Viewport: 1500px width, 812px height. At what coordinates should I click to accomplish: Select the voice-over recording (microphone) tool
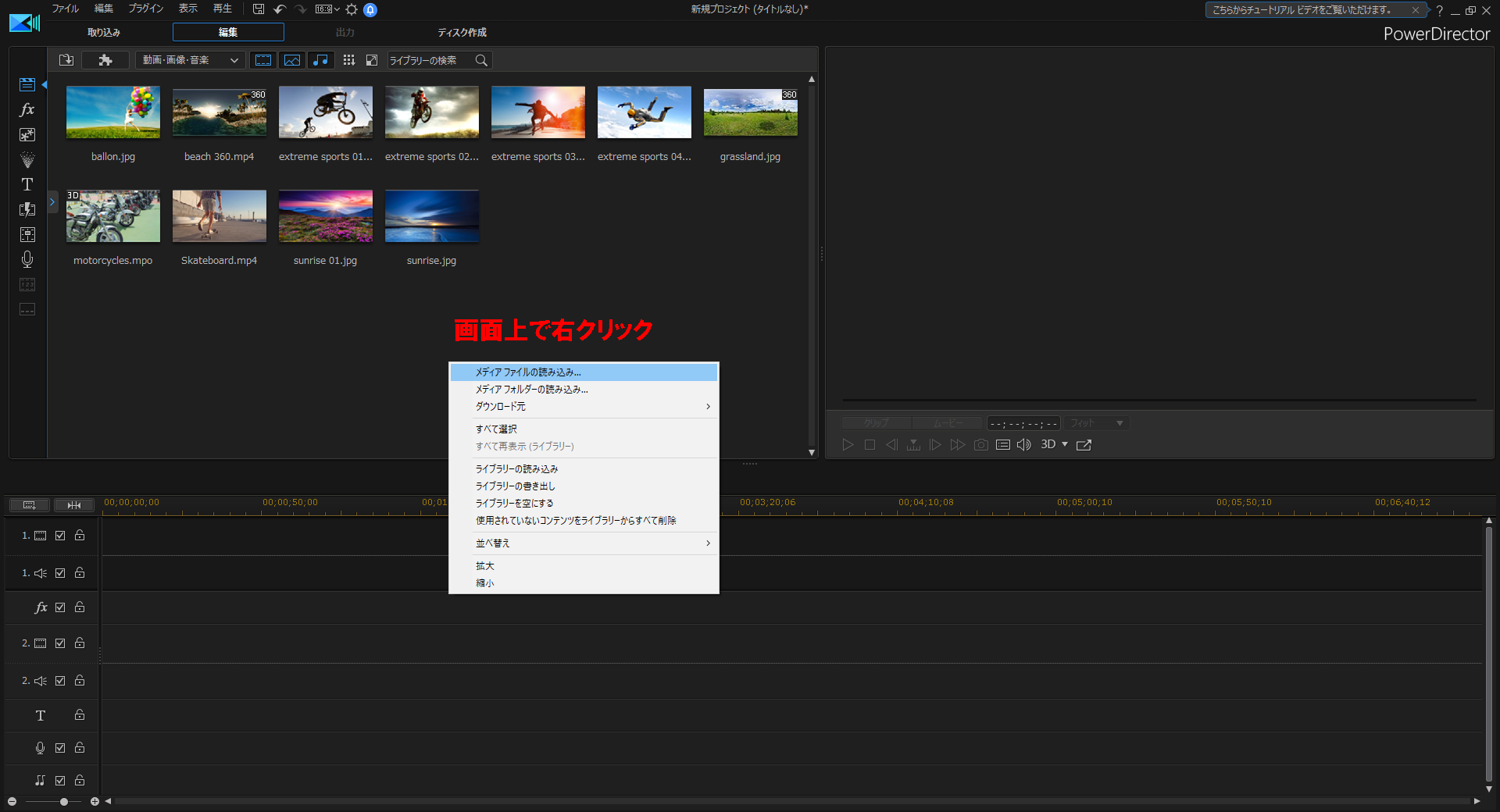coord(27,259)
